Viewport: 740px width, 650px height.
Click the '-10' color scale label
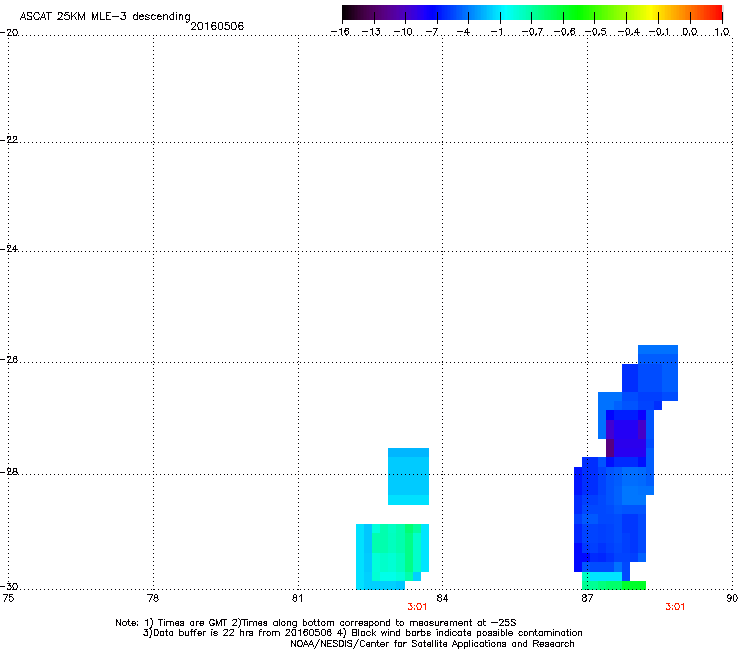click(x=403, y=32)
